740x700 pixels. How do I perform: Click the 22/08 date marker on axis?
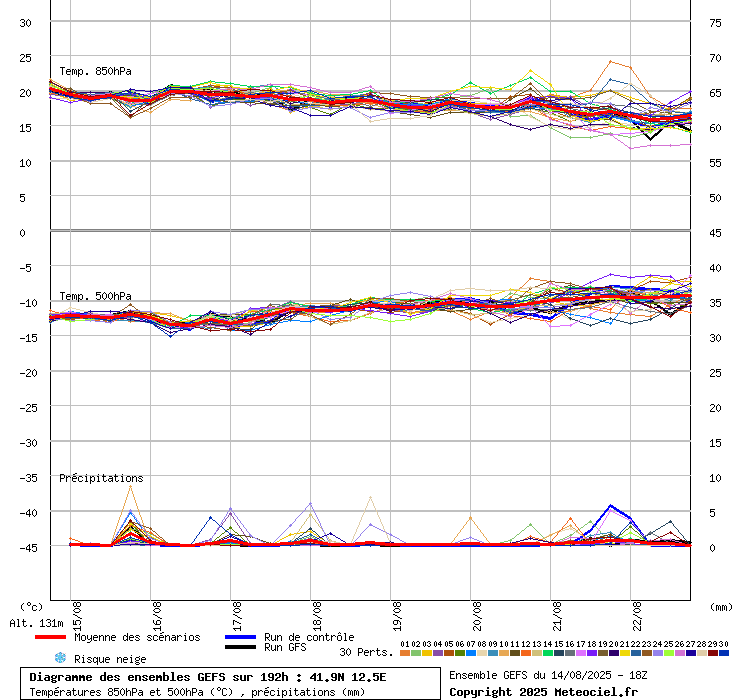[637, 613]
